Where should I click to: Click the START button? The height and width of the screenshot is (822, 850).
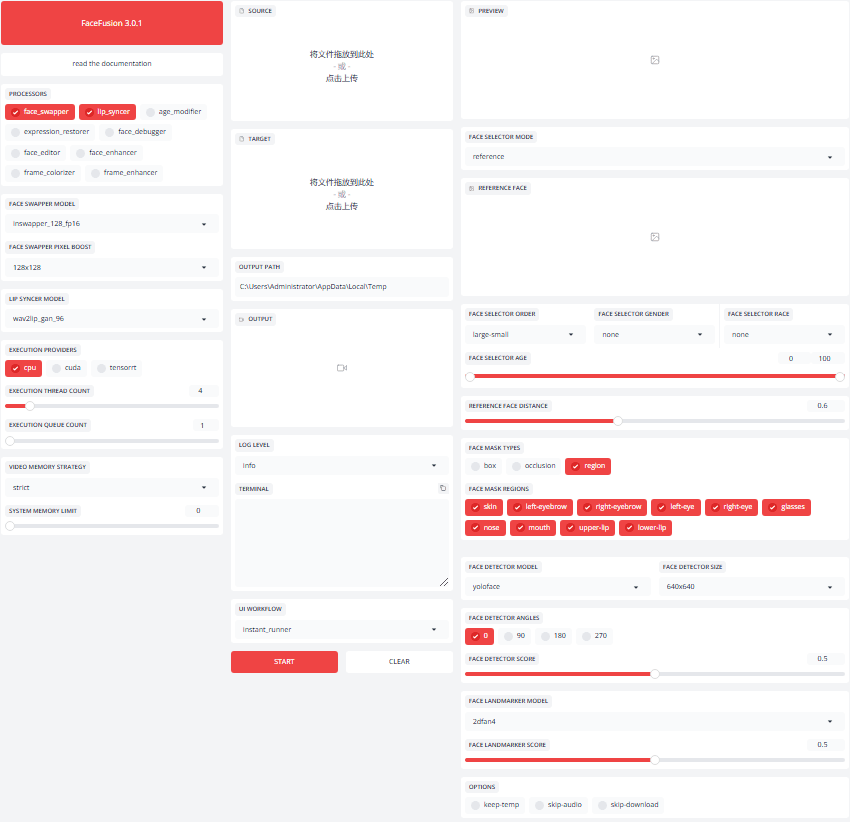point(284,662)
